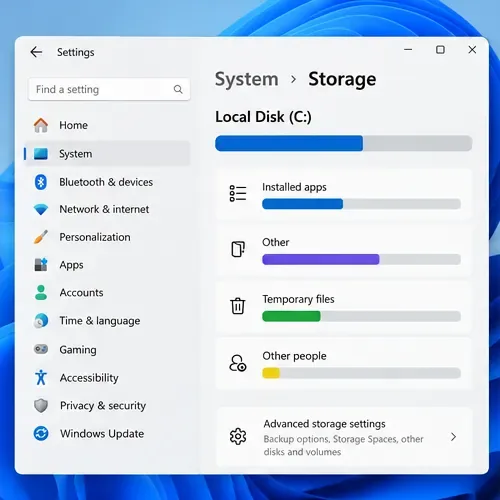Minimize the Settings window
This screenshot has width=500, height=500.
tap(408, 50)
